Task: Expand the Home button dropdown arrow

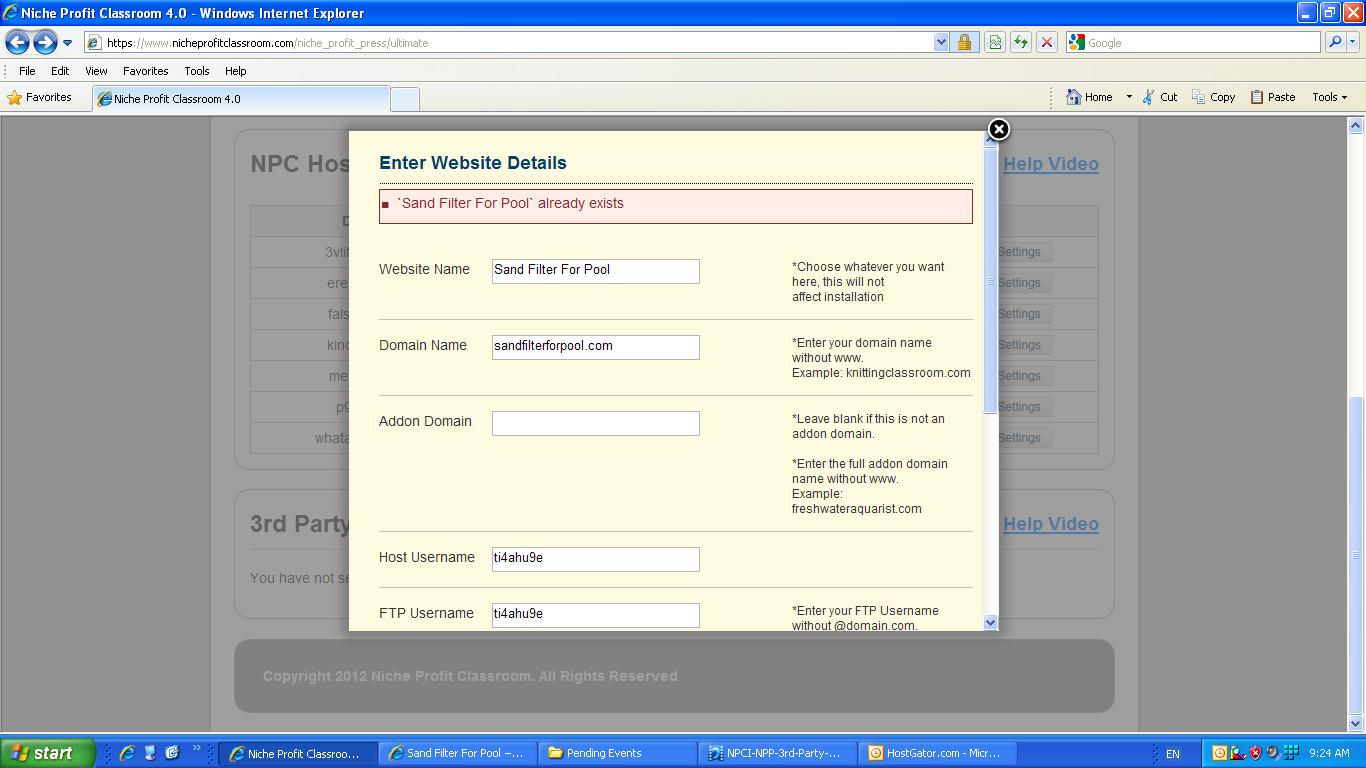Action: (x=1129, y=97)
